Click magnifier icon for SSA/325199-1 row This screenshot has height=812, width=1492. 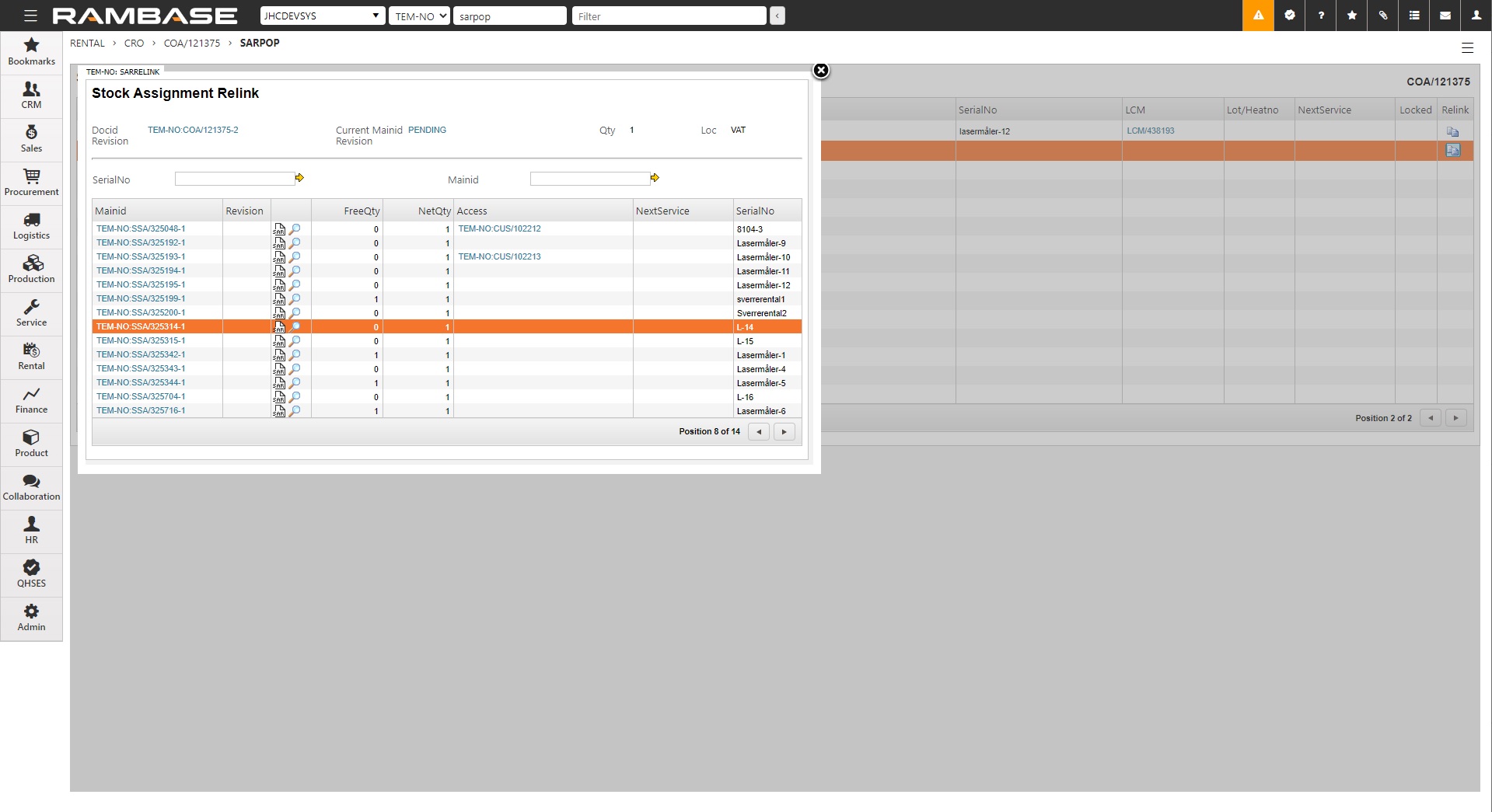pos(295,299)
